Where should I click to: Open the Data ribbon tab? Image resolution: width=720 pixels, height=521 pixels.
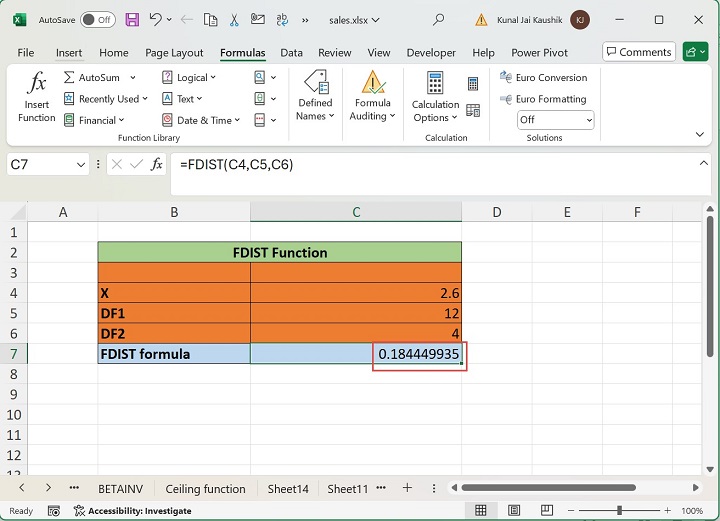click(291, 52)
